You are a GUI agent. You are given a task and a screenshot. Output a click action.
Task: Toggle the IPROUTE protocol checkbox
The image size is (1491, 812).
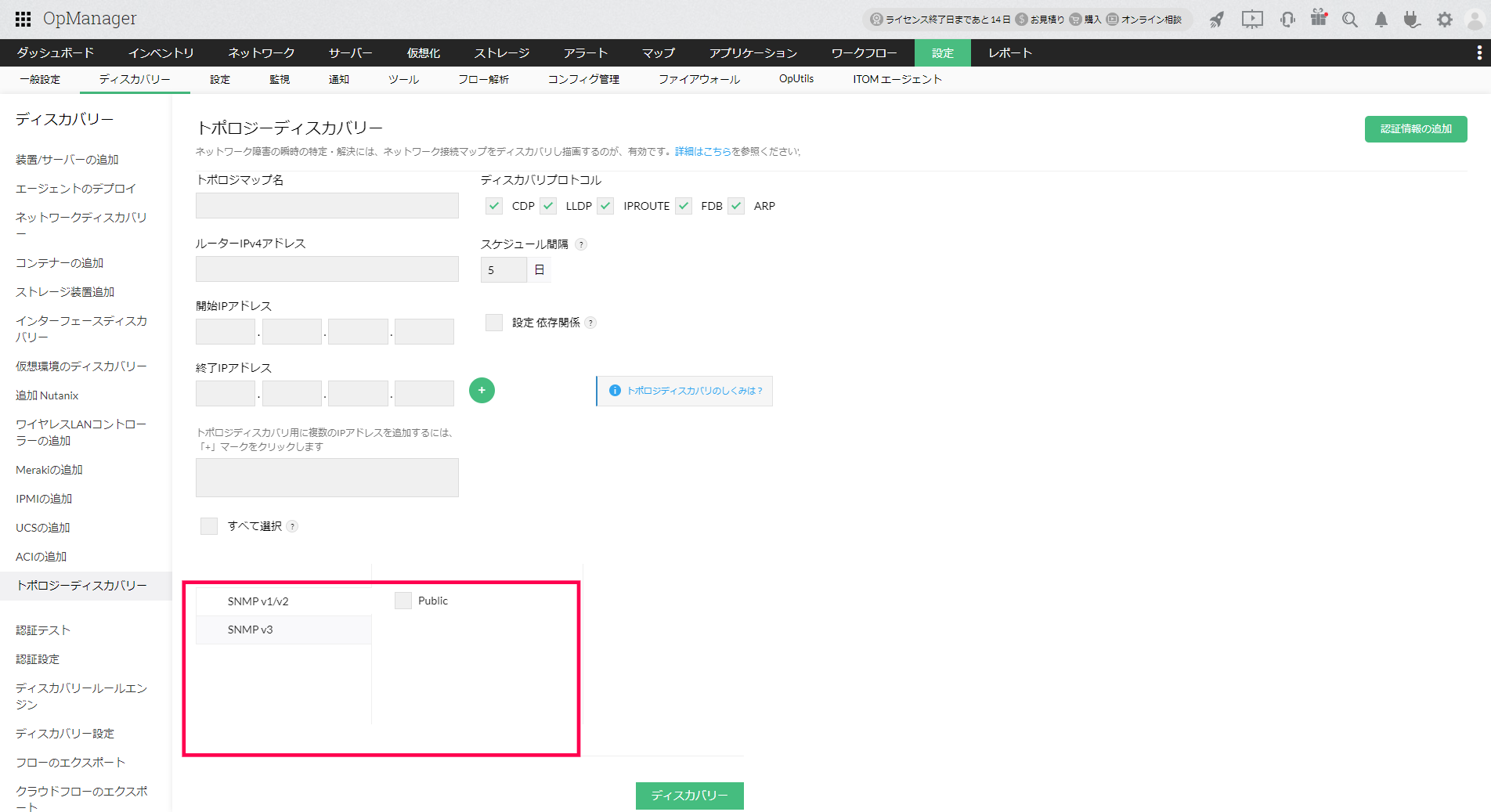pyautogui.click(x=605, y=206)
